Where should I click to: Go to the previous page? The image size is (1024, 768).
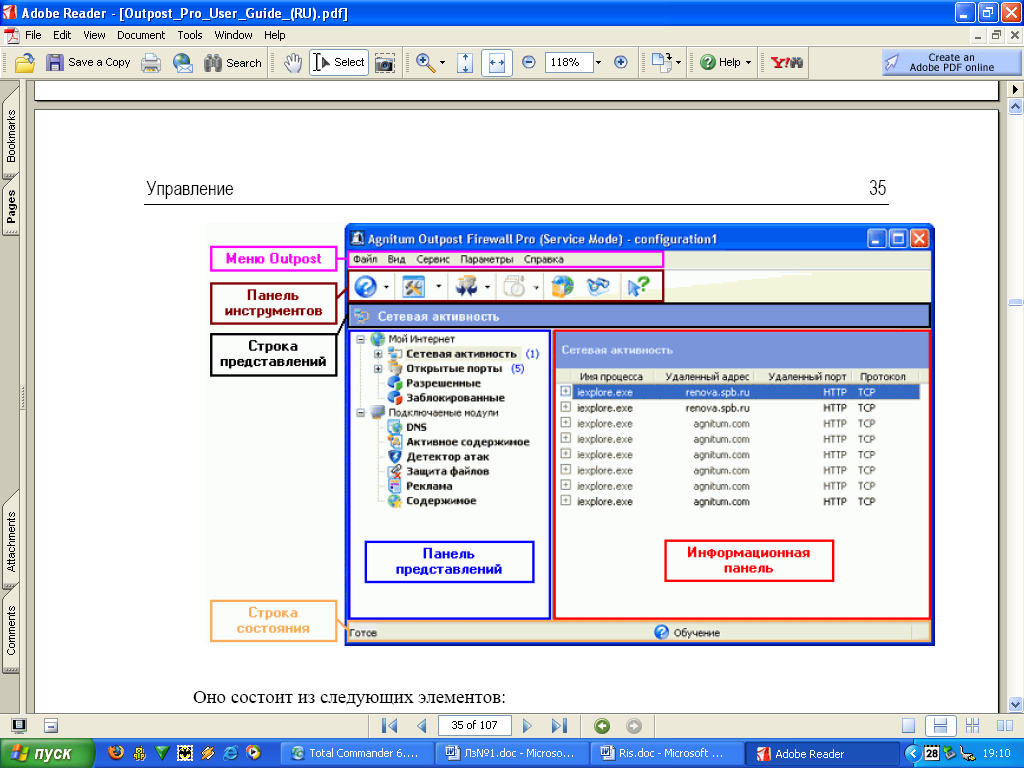(422, 726)
